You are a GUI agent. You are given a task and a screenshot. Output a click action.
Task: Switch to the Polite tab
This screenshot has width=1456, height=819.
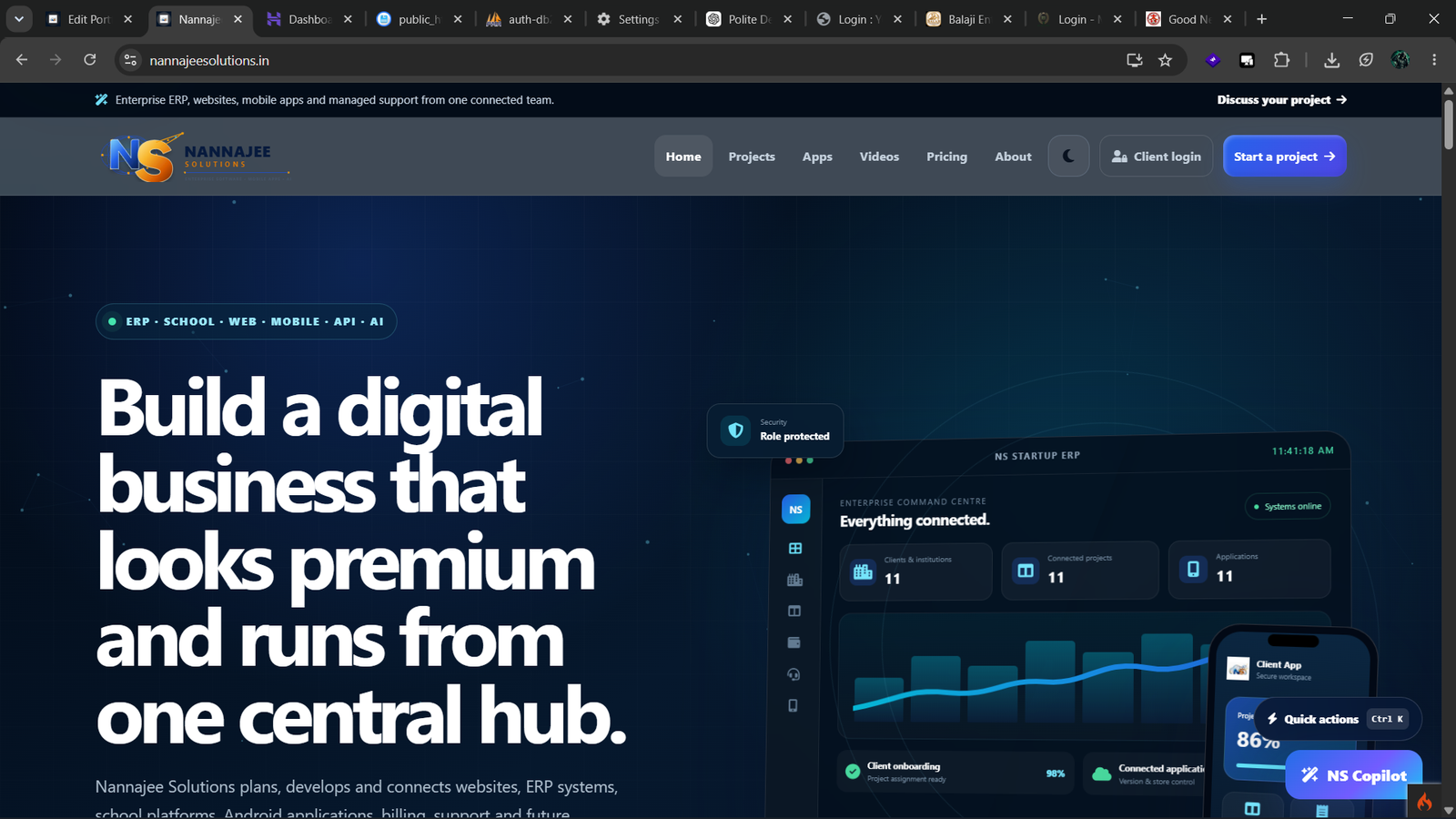click(x=749, y=19)
